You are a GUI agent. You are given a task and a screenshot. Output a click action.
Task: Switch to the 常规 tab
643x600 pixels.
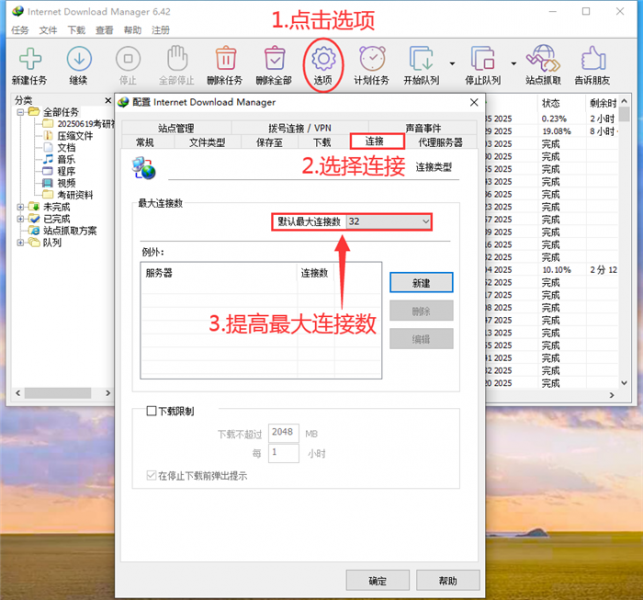[145, 142]
